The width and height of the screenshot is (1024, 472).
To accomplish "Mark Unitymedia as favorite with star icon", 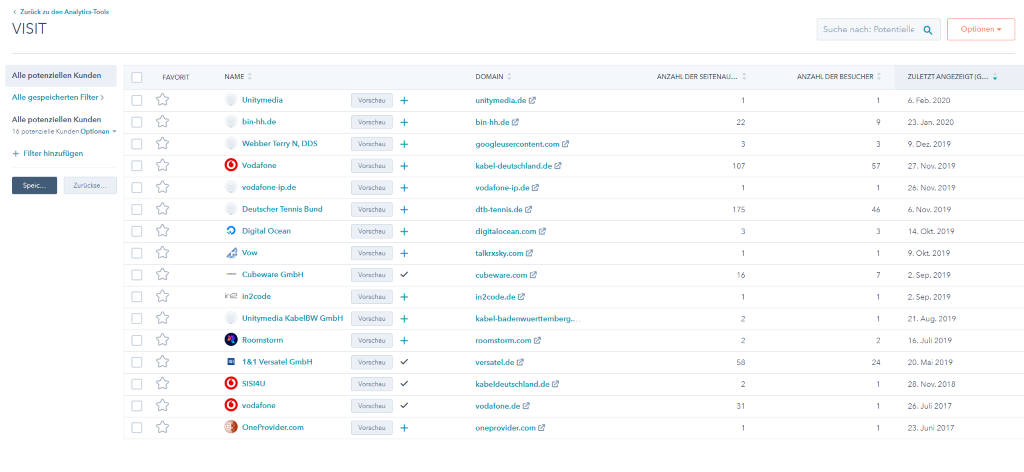I will [162, 100].
